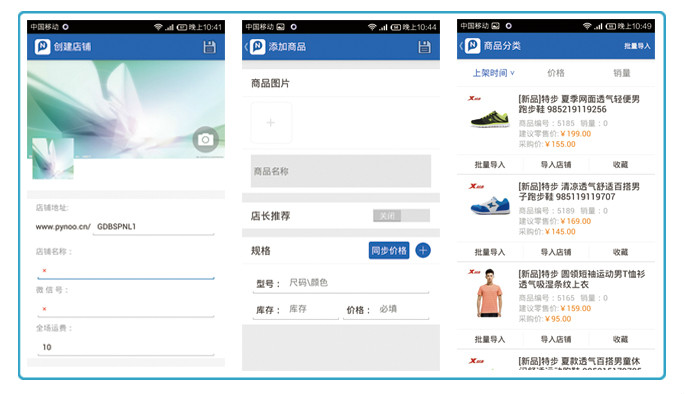Expand the 上架时间 sort dropdown
The width and height of the screenshot is (685, 394).
[x=494, y=73]
